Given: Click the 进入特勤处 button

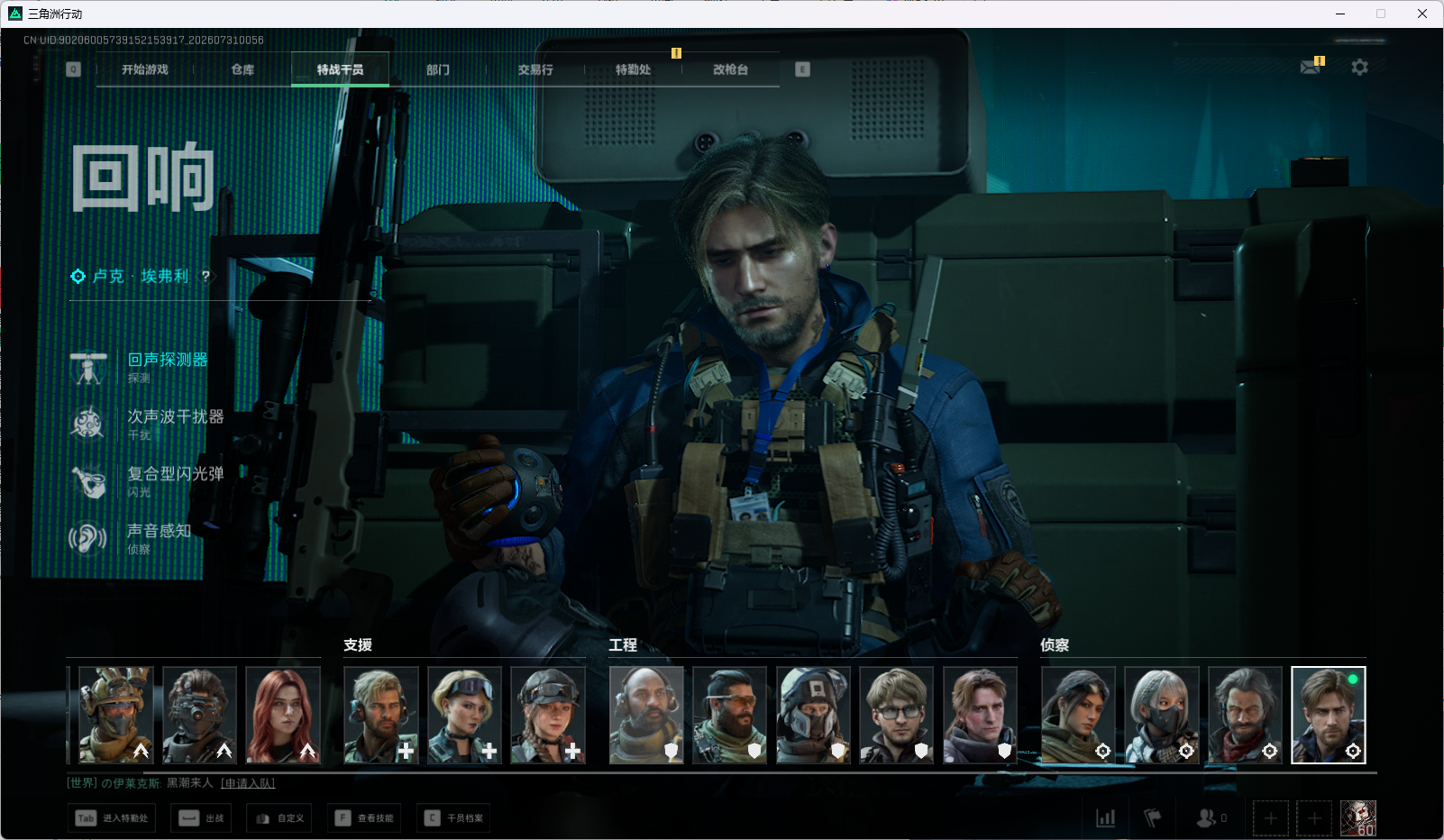Looking at the screenshot, I should coord(112,818).
